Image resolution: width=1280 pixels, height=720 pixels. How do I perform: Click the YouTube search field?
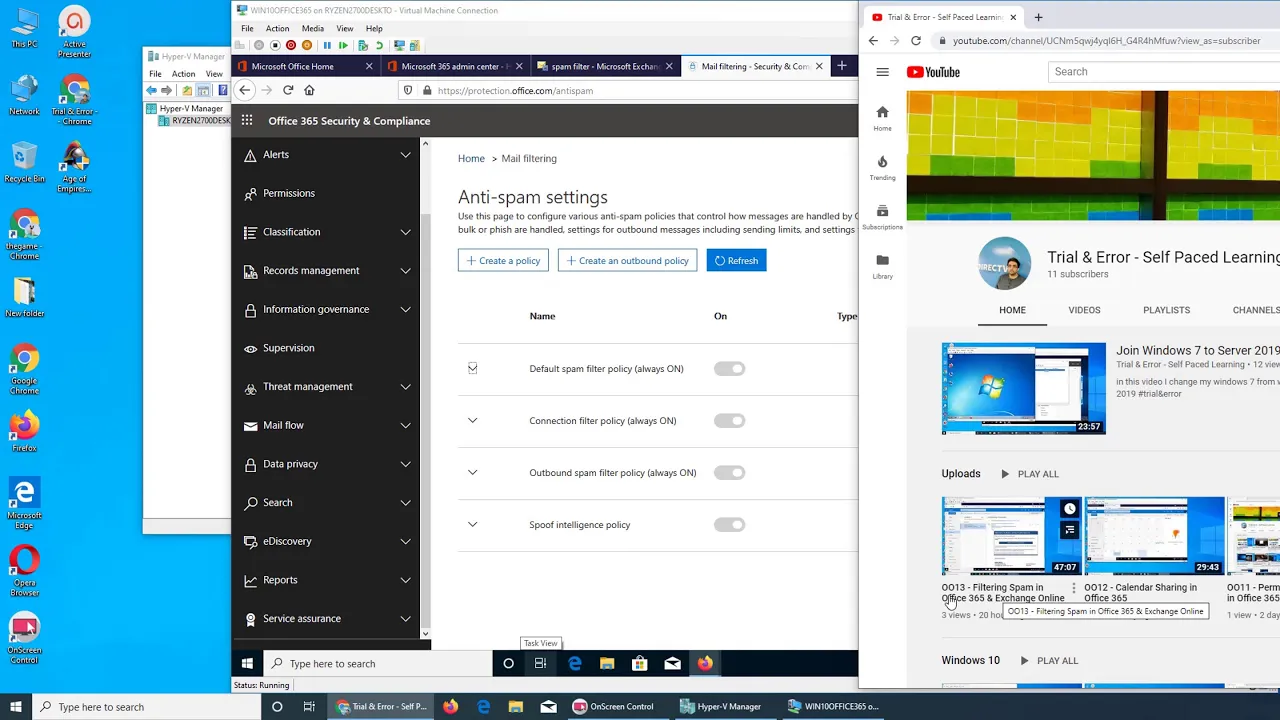pyautogui.click(x=1165, y=72)
